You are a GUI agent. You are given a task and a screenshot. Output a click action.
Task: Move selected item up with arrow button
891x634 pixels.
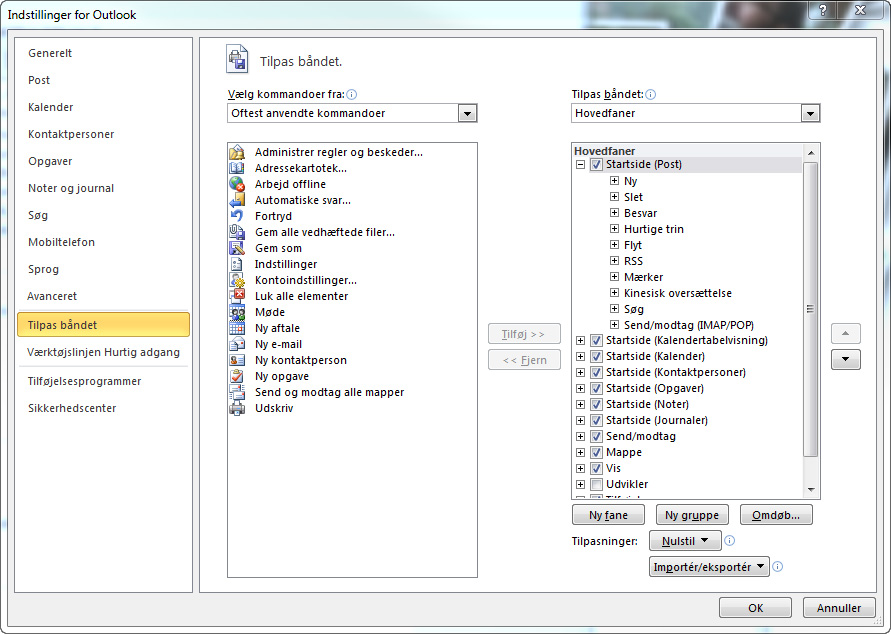click(x=846, y=333)
